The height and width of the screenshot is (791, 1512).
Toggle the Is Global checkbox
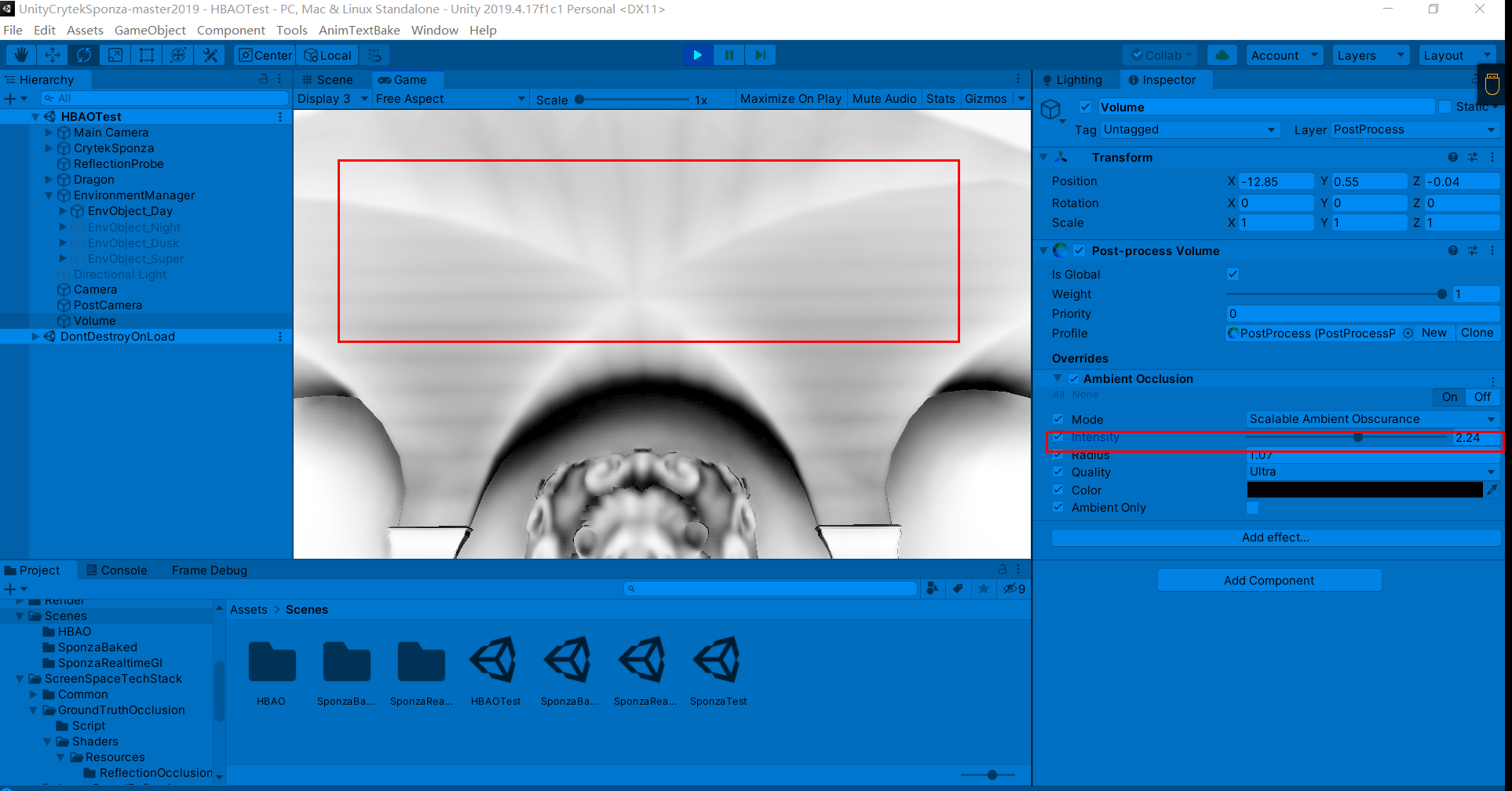[x=1233, y=274]
